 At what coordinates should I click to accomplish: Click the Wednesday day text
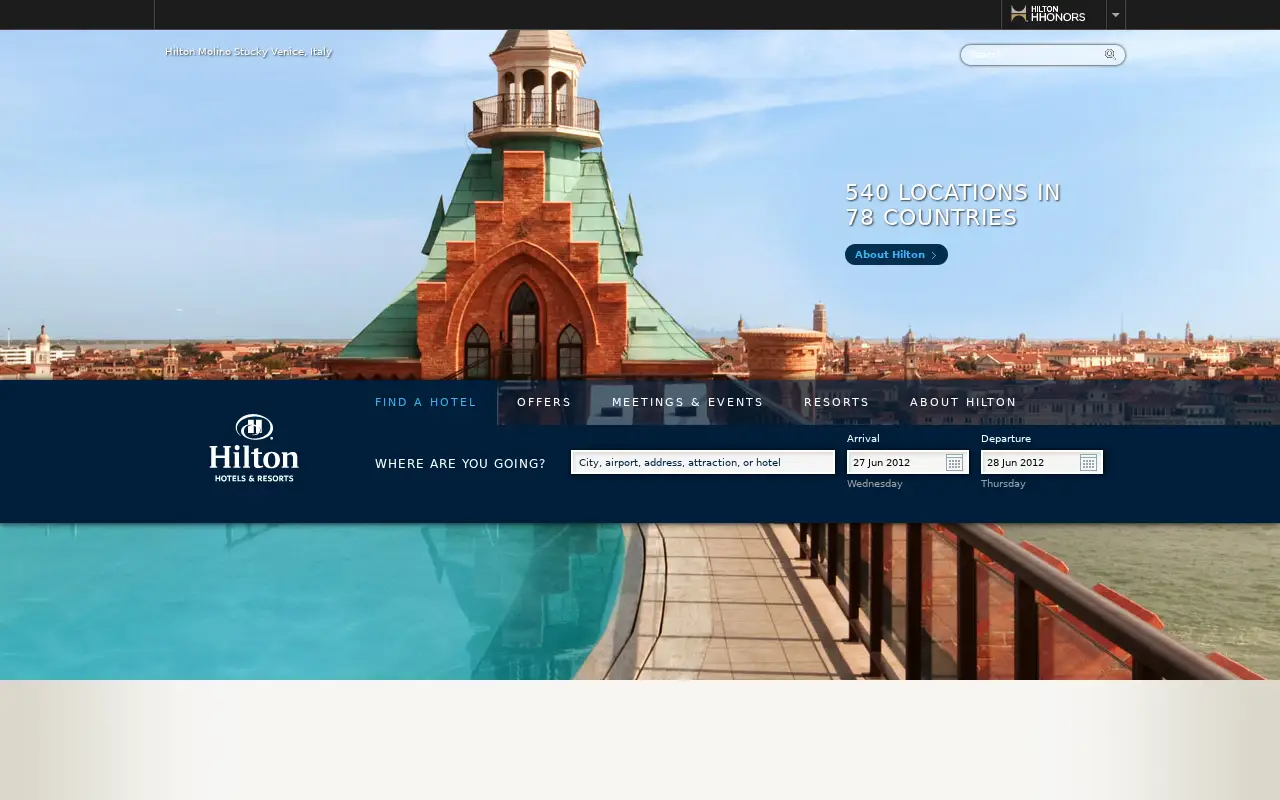coord(875,484)
